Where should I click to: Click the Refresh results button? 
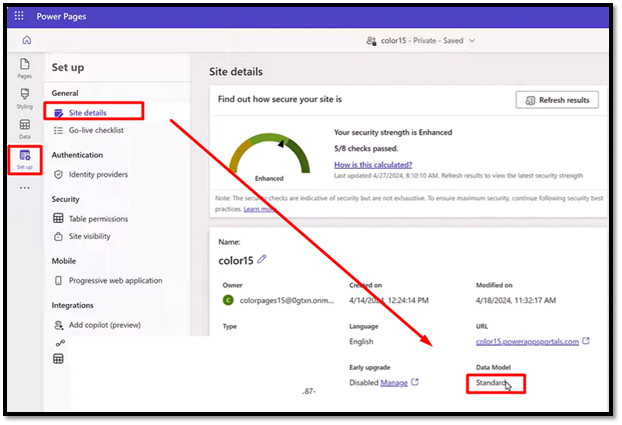point(557,100)
